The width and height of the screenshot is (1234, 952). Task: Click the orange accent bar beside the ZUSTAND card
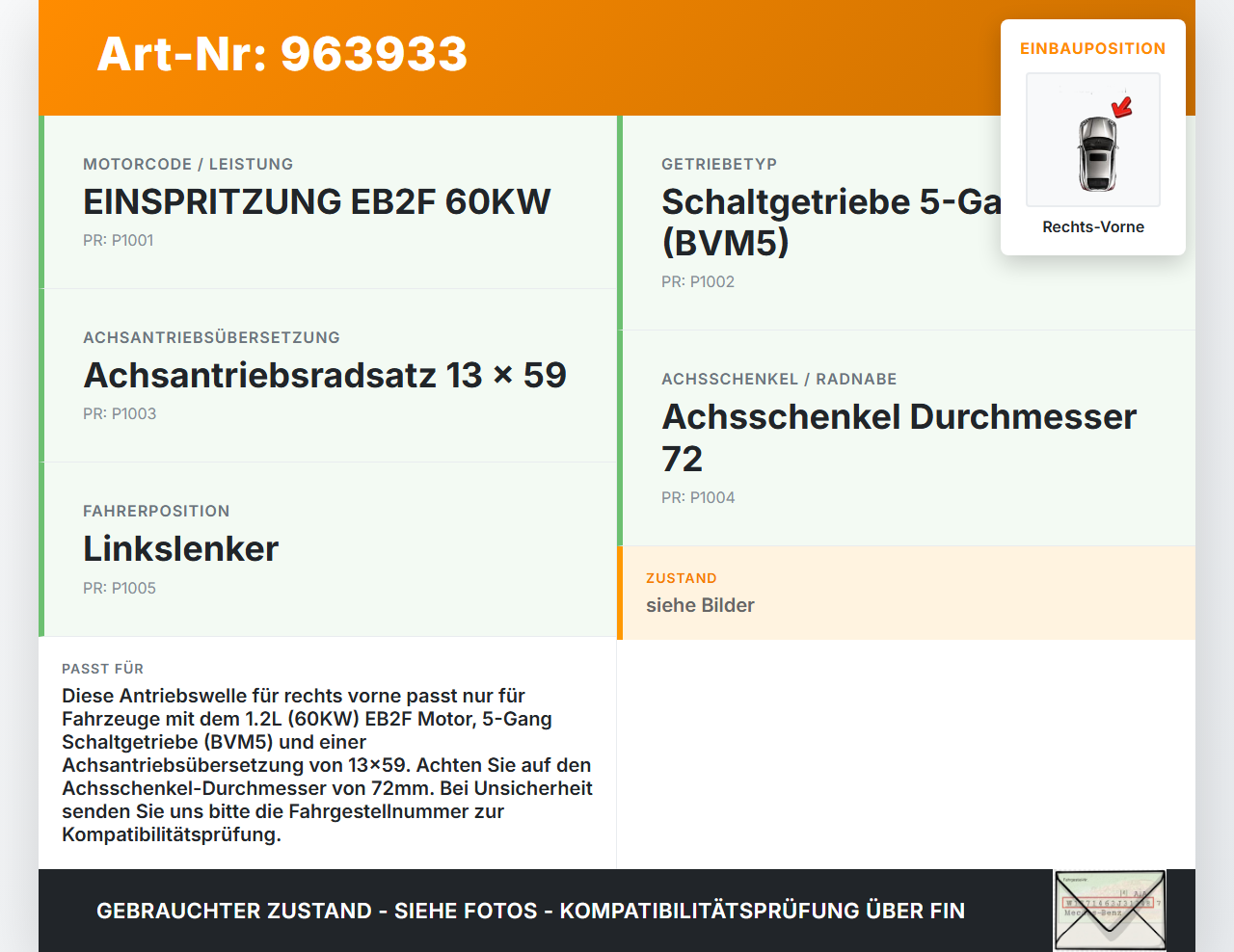point(620,593)
